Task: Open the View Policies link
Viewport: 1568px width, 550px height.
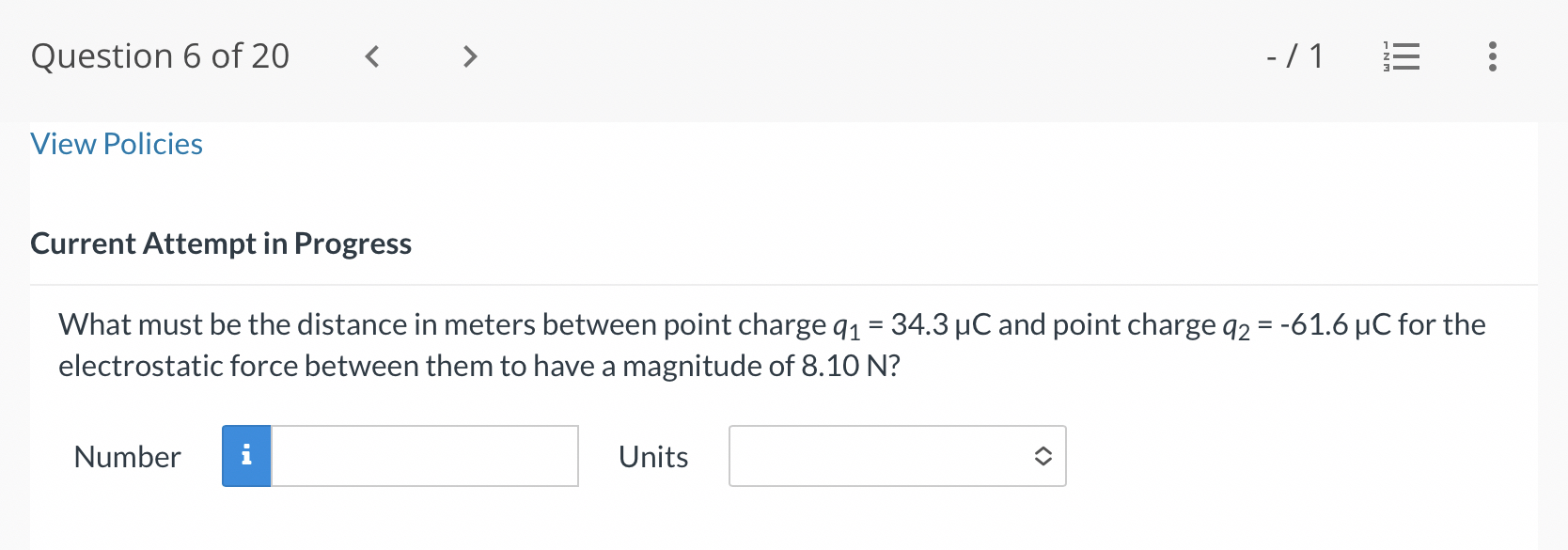Action: coord(116,143)
